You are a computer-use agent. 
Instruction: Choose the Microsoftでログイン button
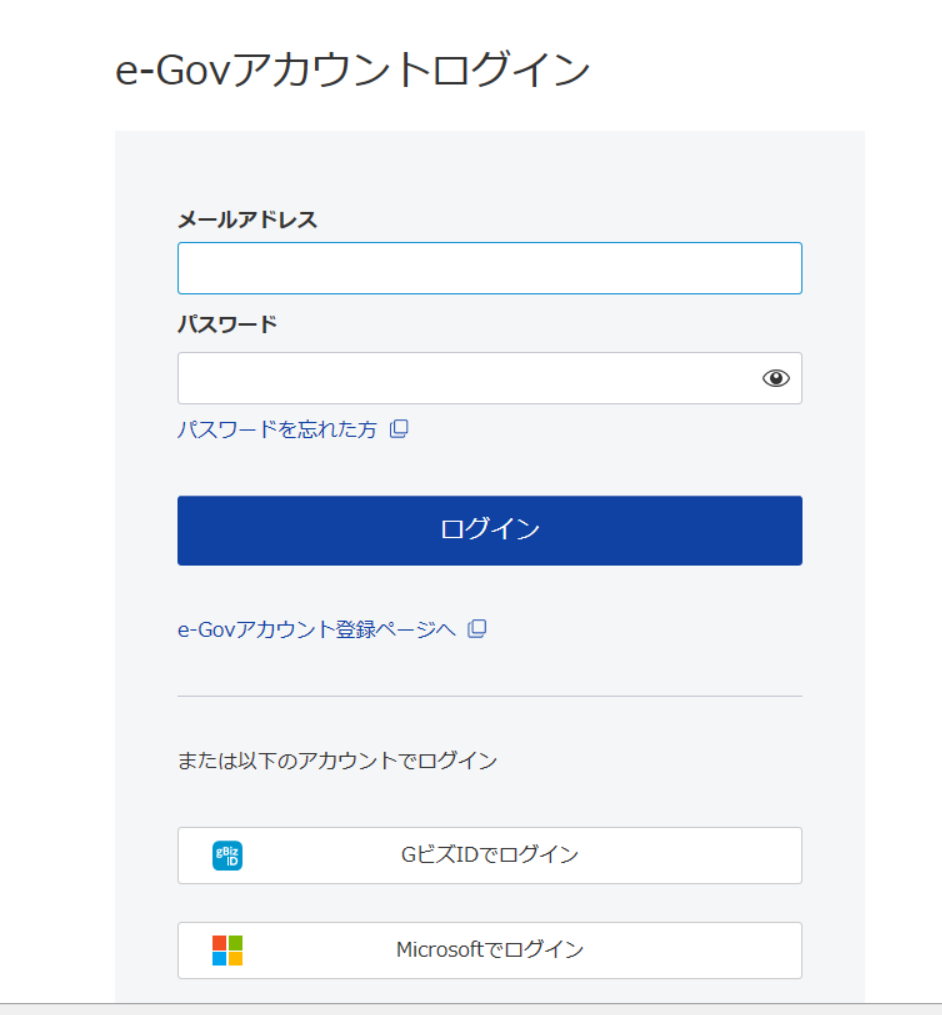489,950
